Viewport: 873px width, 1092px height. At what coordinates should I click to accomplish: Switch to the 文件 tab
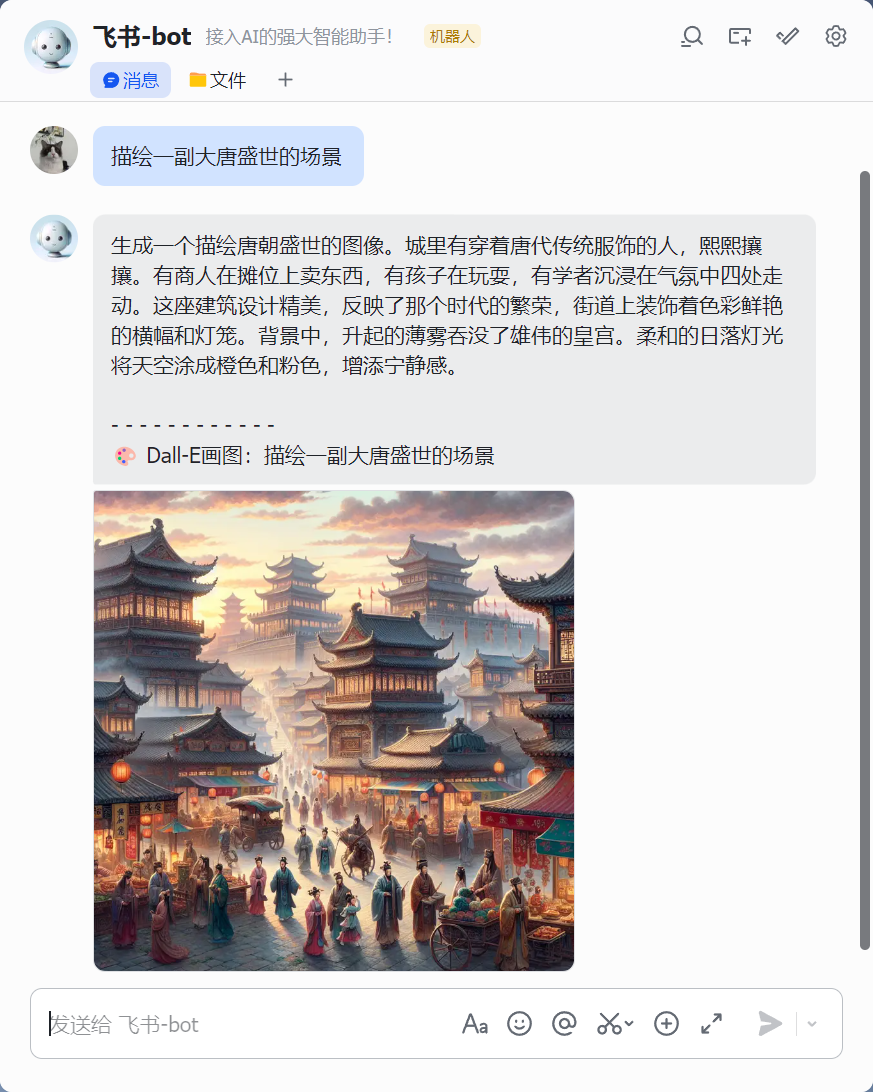point(218,80)
